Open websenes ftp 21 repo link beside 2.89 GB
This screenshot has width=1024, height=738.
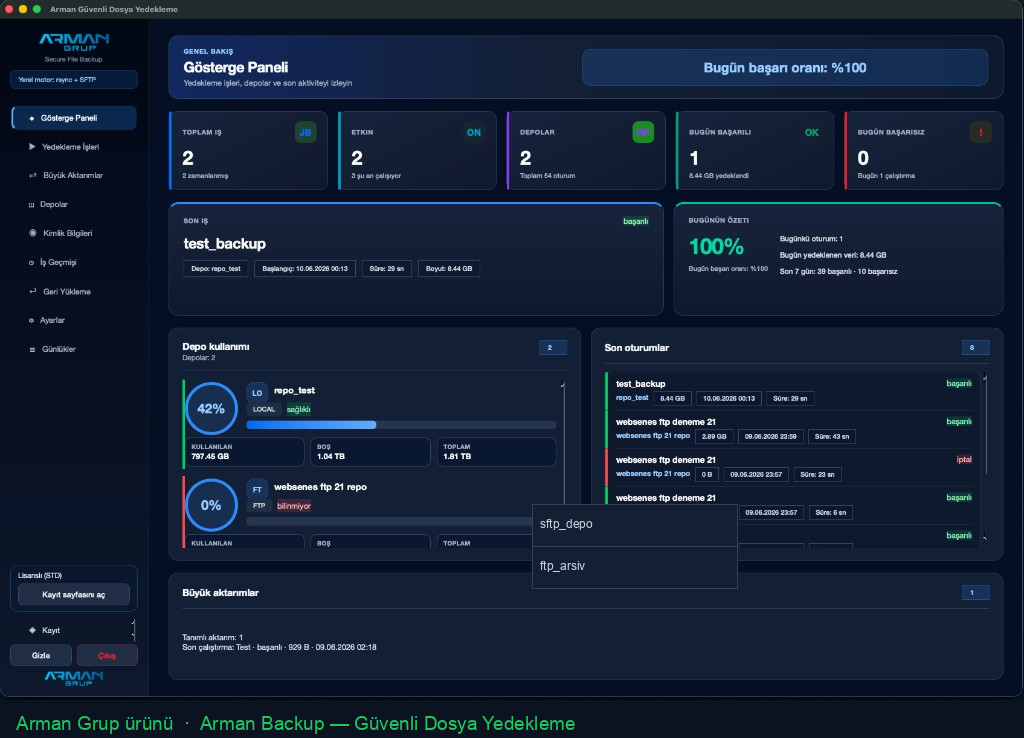tap(652, 436)
